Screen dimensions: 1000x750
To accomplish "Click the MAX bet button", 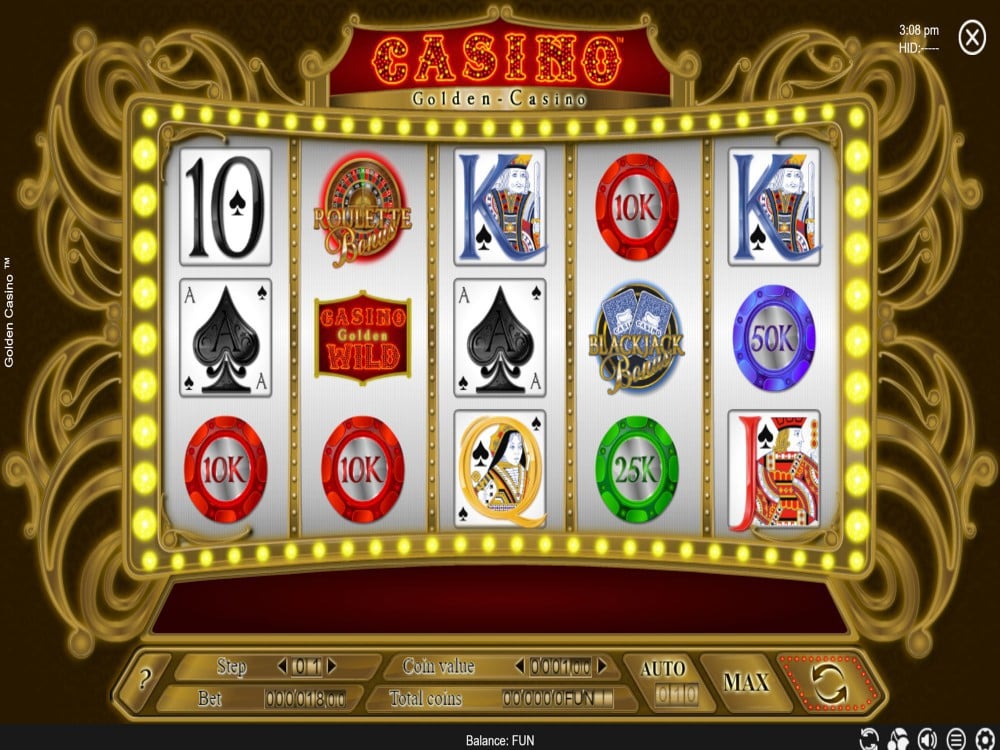I will click(745, 682).
